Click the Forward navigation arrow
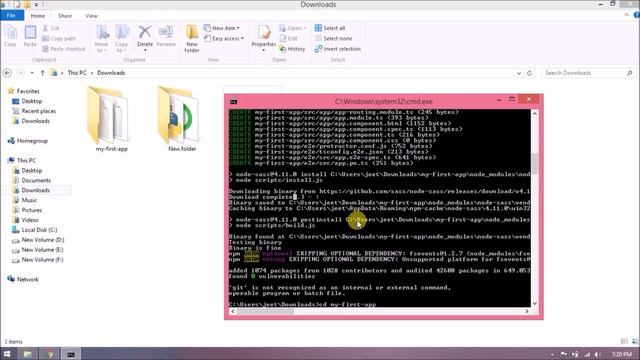This screenshot has height=360, width=640. coord(20,73)
